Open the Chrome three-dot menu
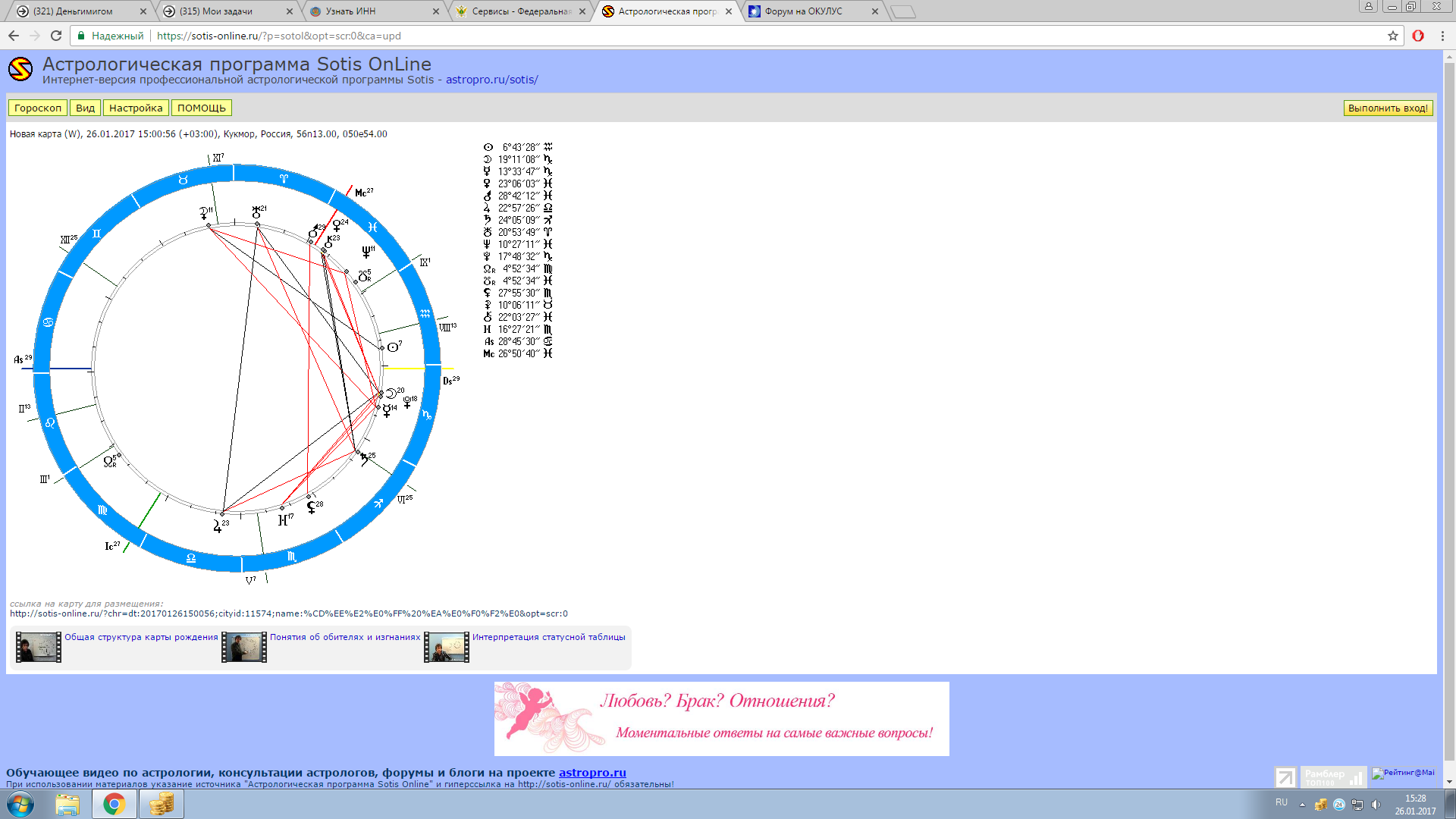The height and width of the screenshot is (819, 1456). [1442, 36]
